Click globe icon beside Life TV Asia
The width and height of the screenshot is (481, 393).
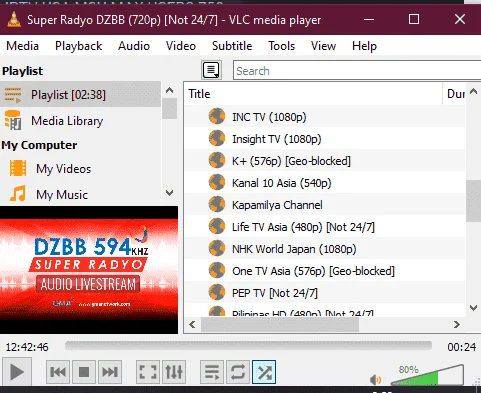pos(217,226)
